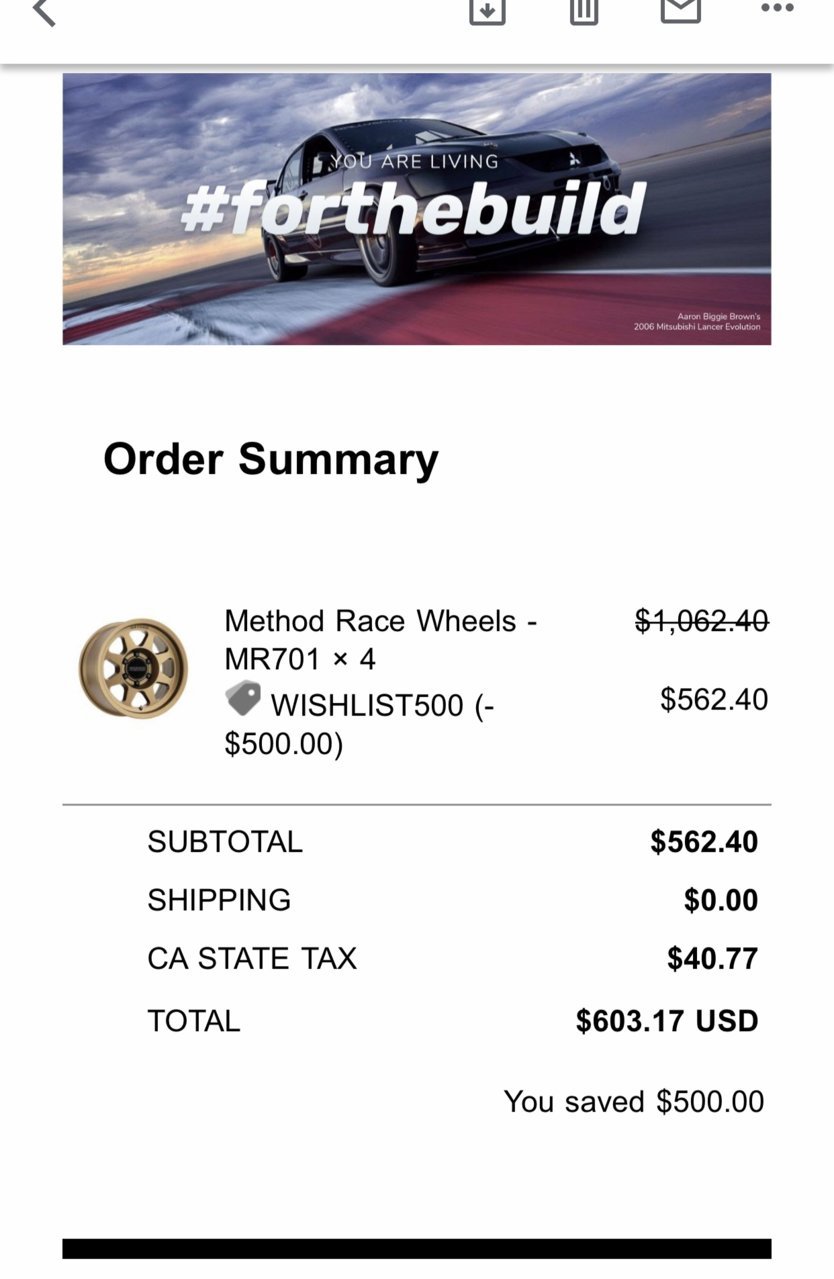Tap the Order Summary heading
The image size is (834, 1279).
[271, 460]
